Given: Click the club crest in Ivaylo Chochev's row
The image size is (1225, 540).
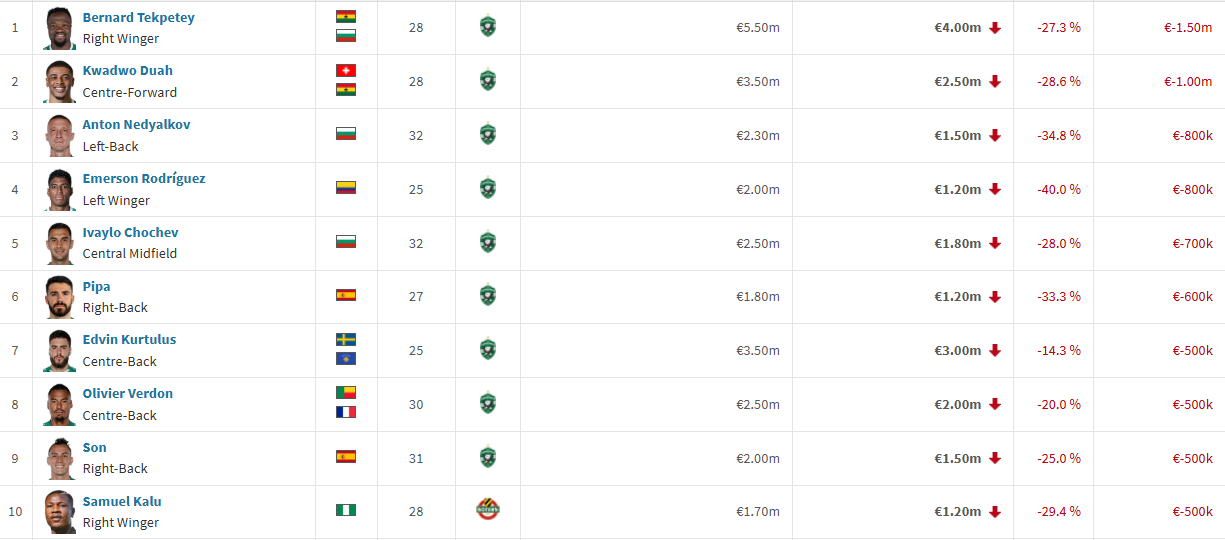Looking at the screenshot, I should pyautogui.click(x=487, y=242).
